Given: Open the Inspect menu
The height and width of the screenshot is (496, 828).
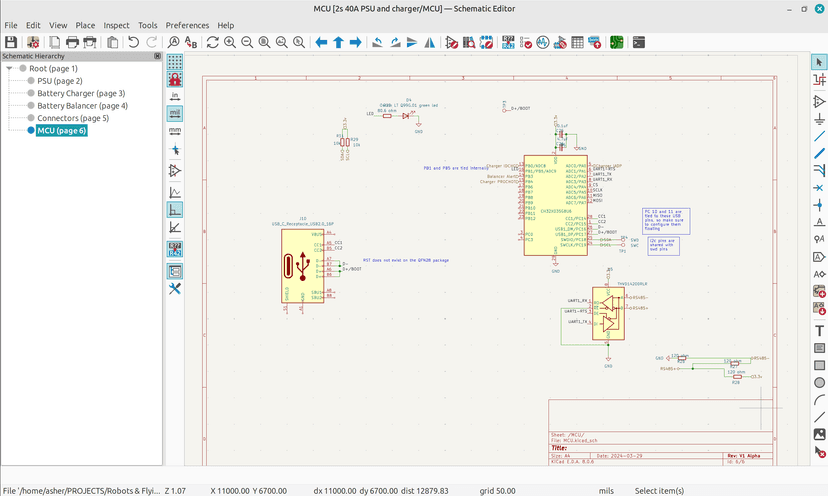Looking at the screenshot, I should (116, 25).
